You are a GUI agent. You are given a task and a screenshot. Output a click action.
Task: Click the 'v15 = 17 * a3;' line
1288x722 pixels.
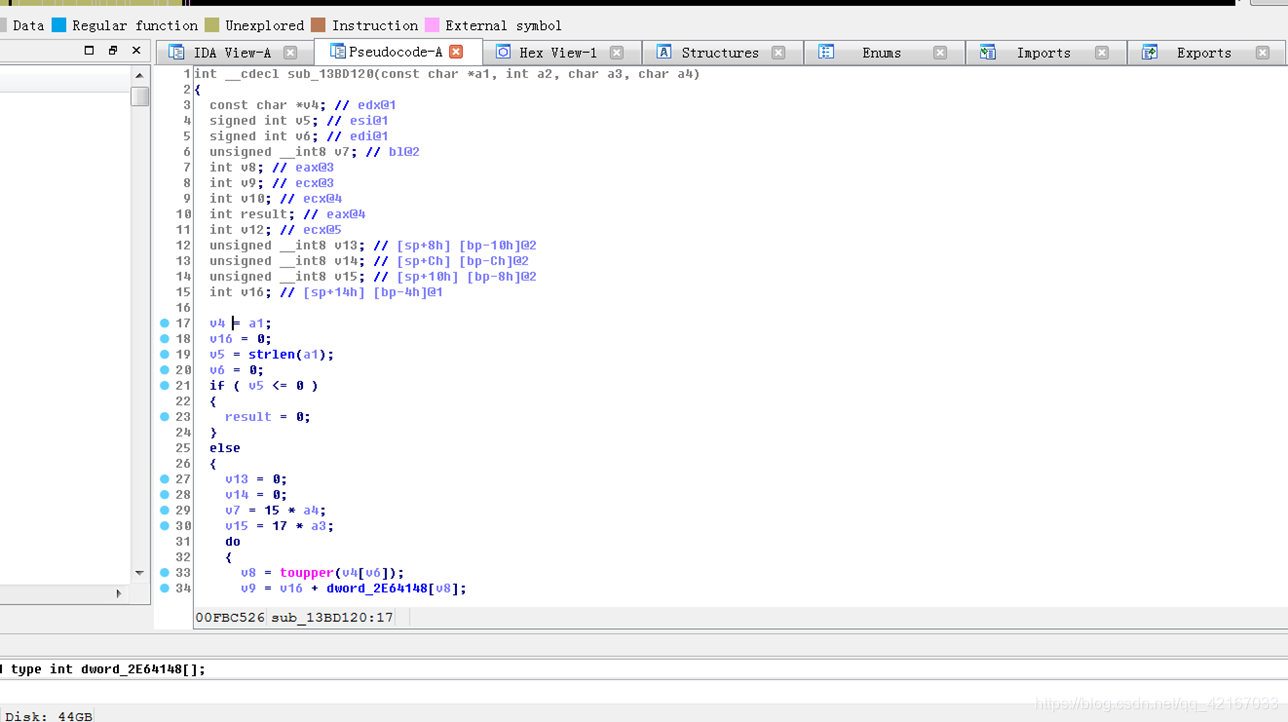click(279, 526)
